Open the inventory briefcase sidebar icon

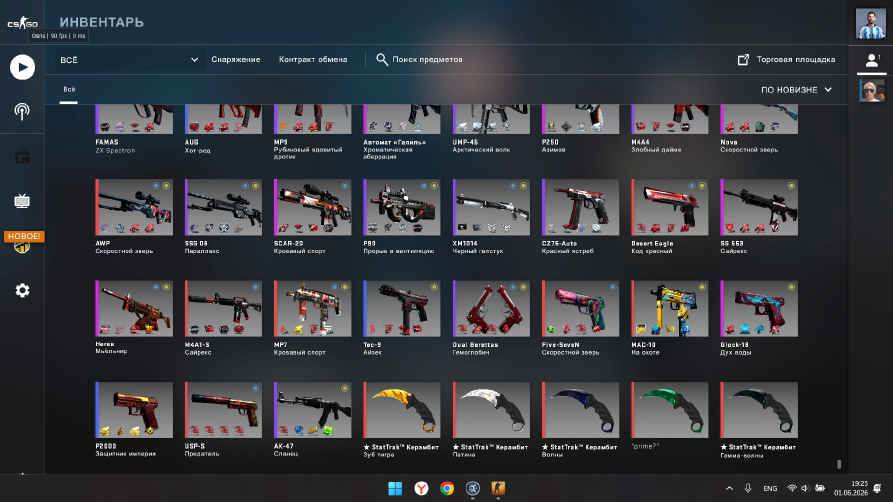(22, 157)
